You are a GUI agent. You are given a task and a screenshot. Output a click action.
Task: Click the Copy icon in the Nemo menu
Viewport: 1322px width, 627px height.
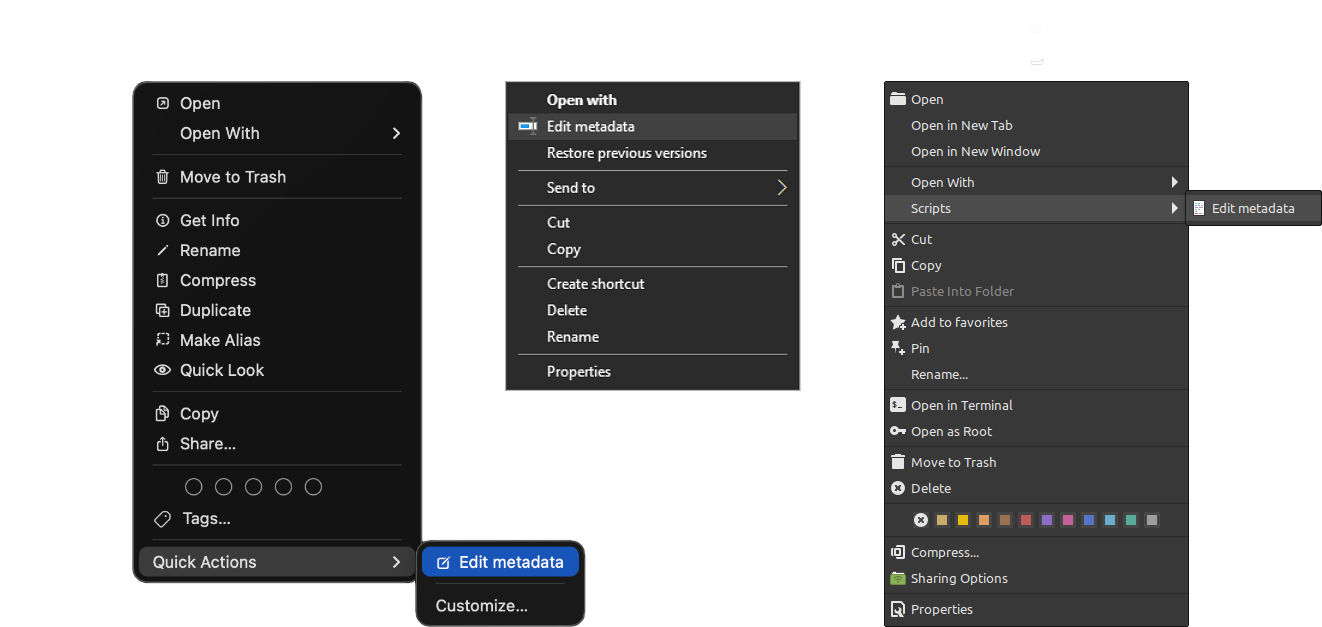pos(897,265)
